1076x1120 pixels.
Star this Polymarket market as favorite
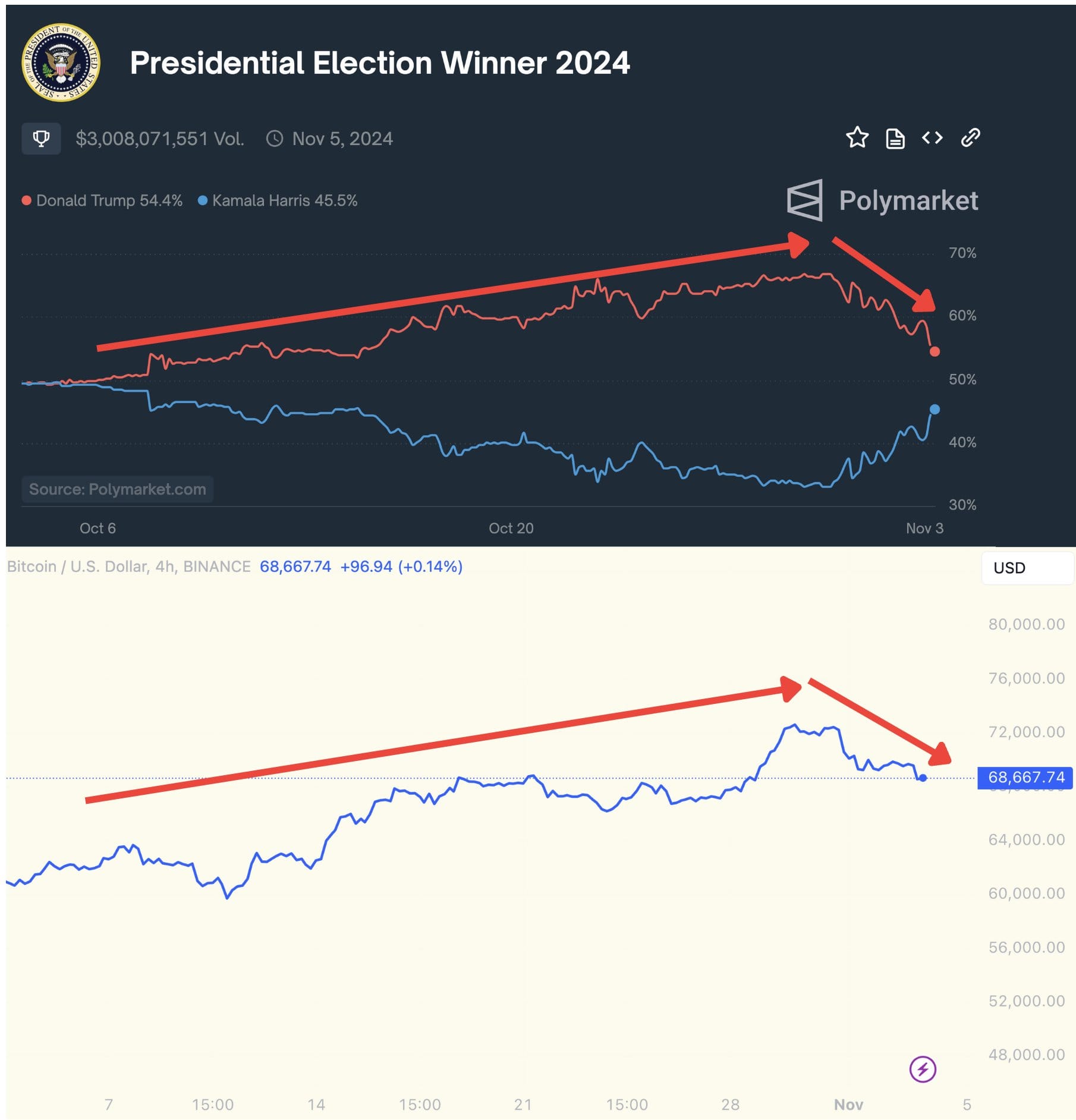[x=858, y=138]
